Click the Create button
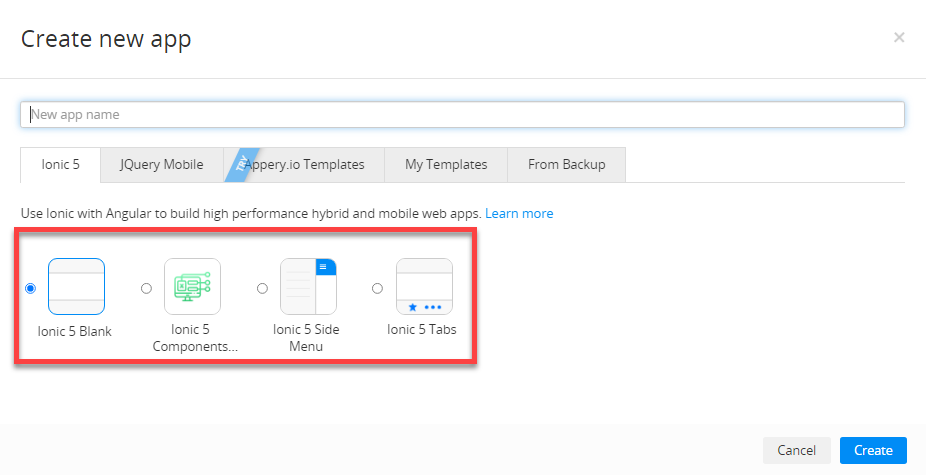Screen dimensions: 926x475 tap(873, 450)
